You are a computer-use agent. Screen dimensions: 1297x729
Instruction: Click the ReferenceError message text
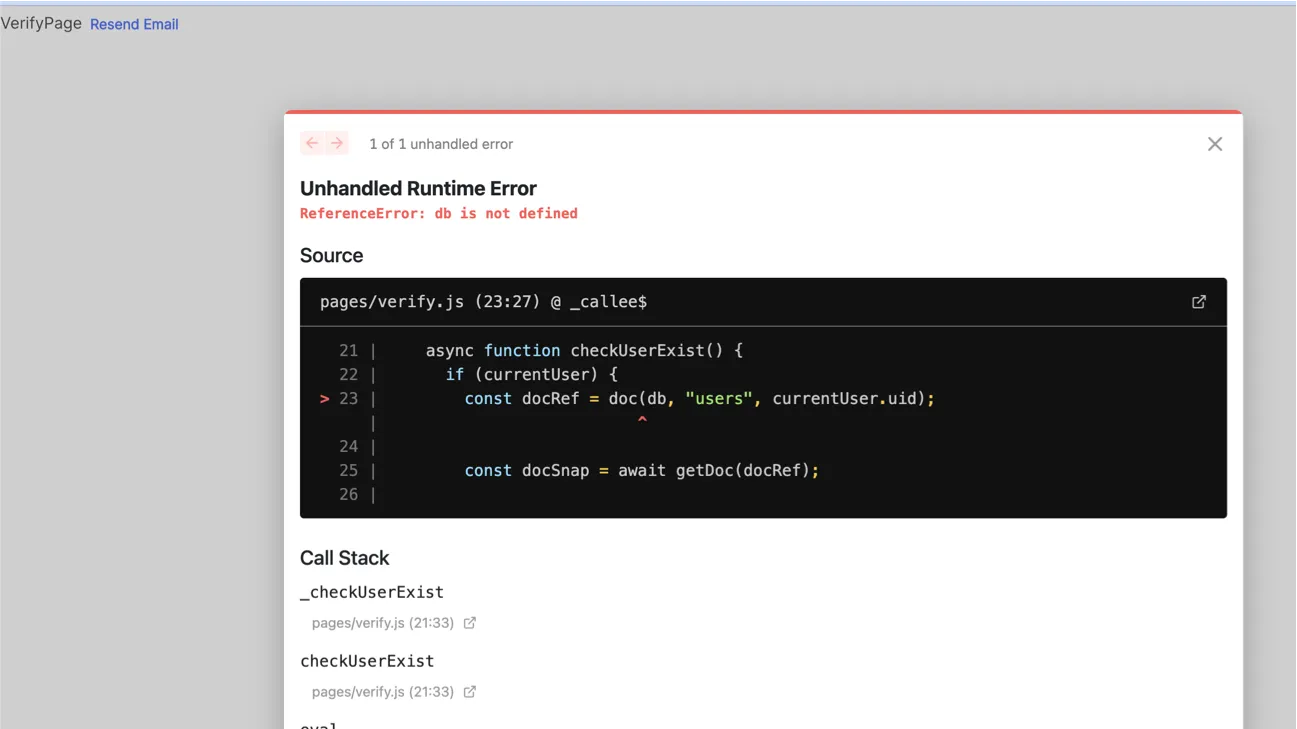(x=439, y=213)
